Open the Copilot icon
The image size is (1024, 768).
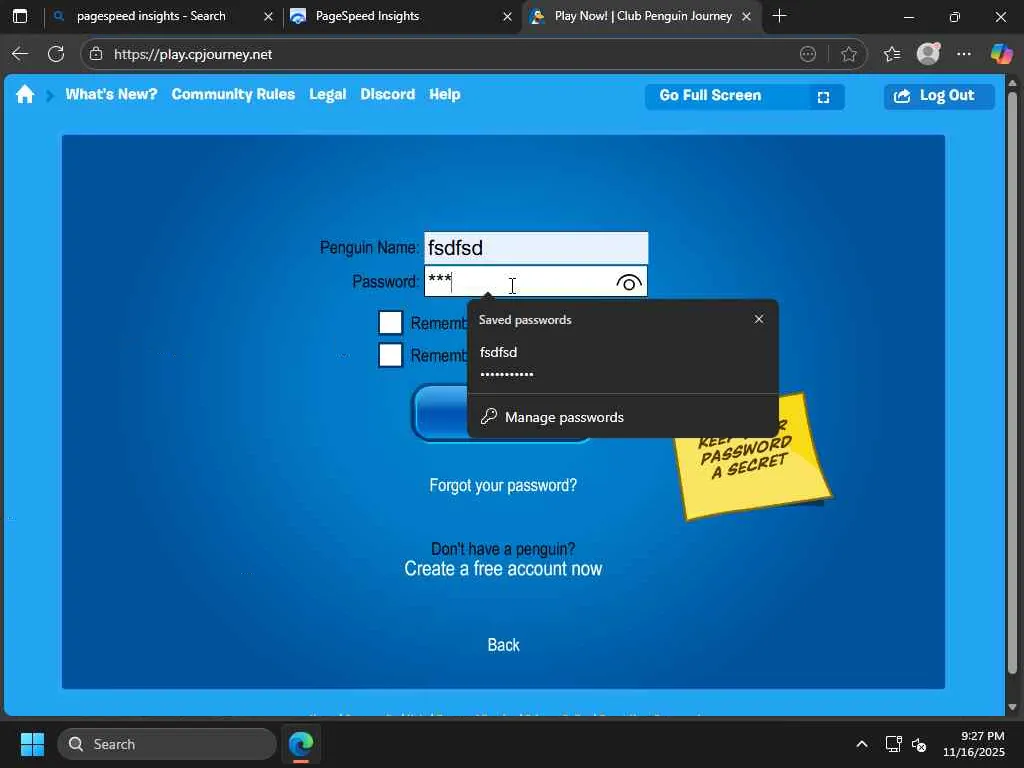[1000, 54]
